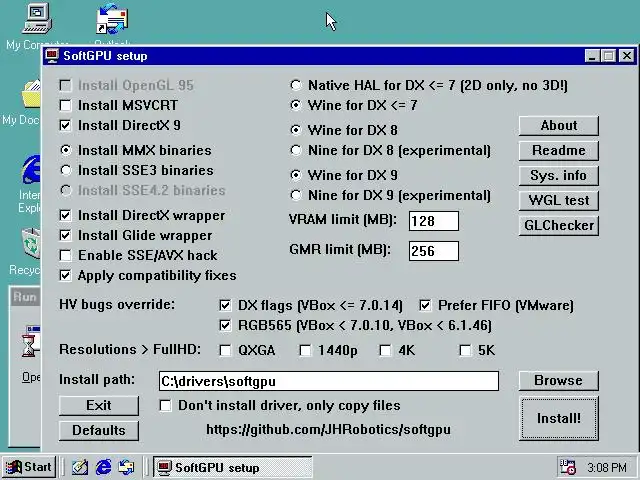Open the Internet Explorer desktop icon
Screen dimensions: 640x480
(x=32, y=169)
